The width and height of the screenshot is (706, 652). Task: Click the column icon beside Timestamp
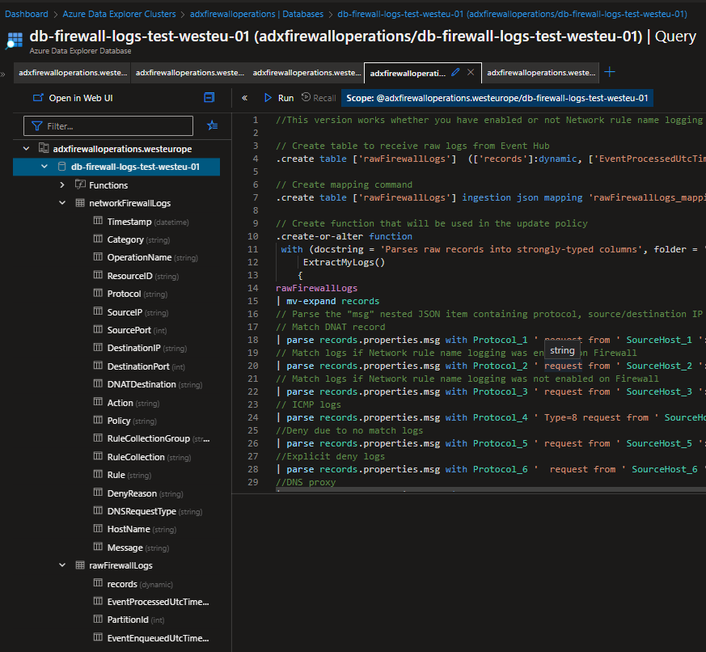(98, 221)
